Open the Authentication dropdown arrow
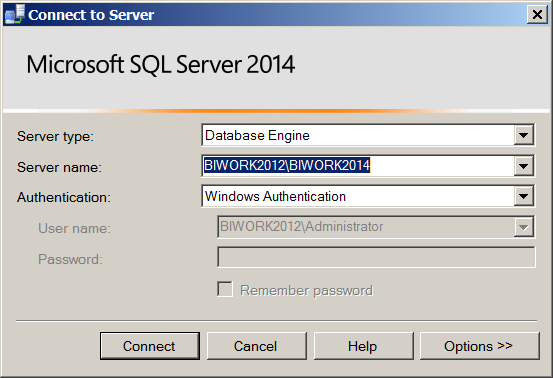The width and height of the screenshot is (553, 378). [523, 196]
